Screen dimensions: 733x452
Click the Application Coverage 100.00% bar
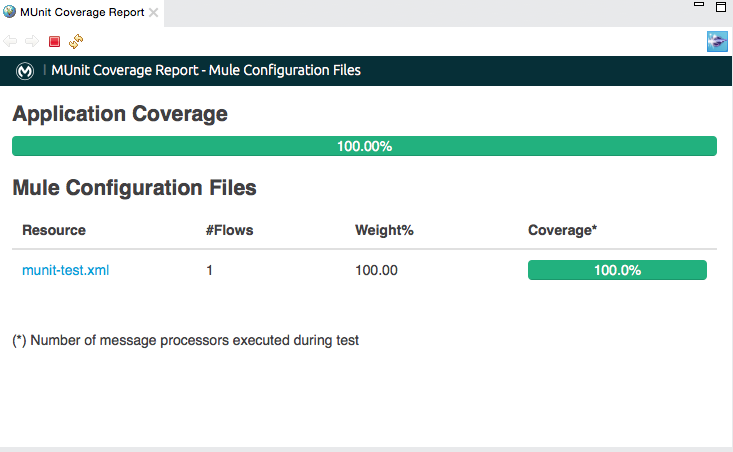pos(364,146)
